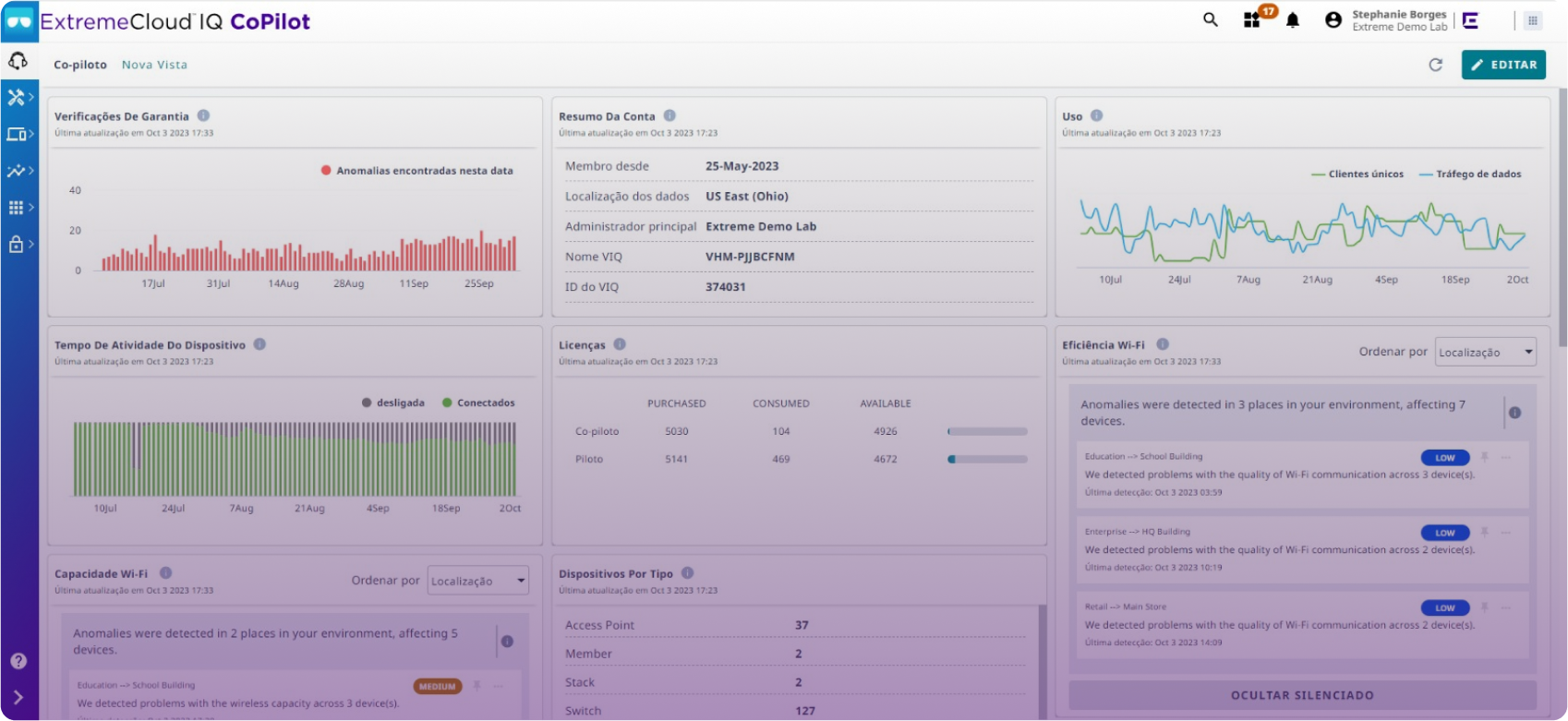Show info for Uso widget

pyautogui.click(x=1097, y=115)
